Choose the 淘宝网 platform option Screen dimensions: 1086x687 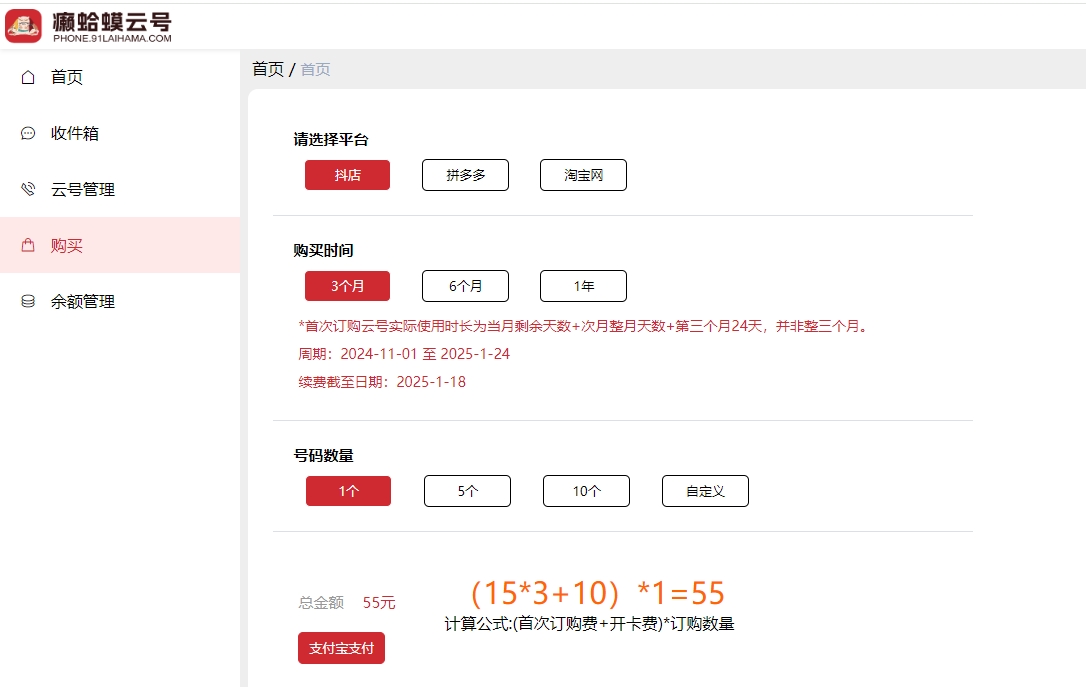pyautogui.click(x=583, y=175)
